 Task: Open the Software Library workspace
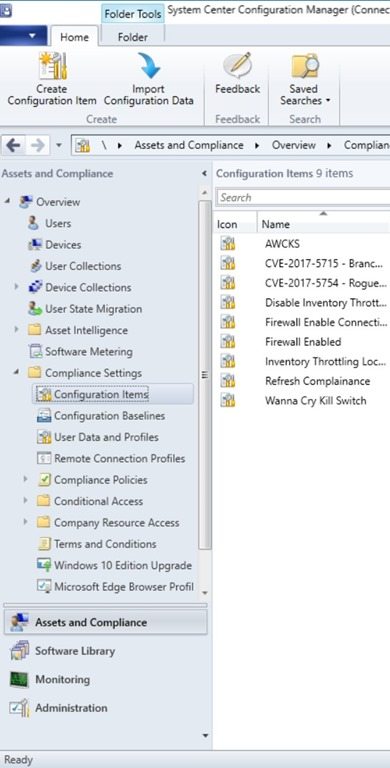coord(105,651)
